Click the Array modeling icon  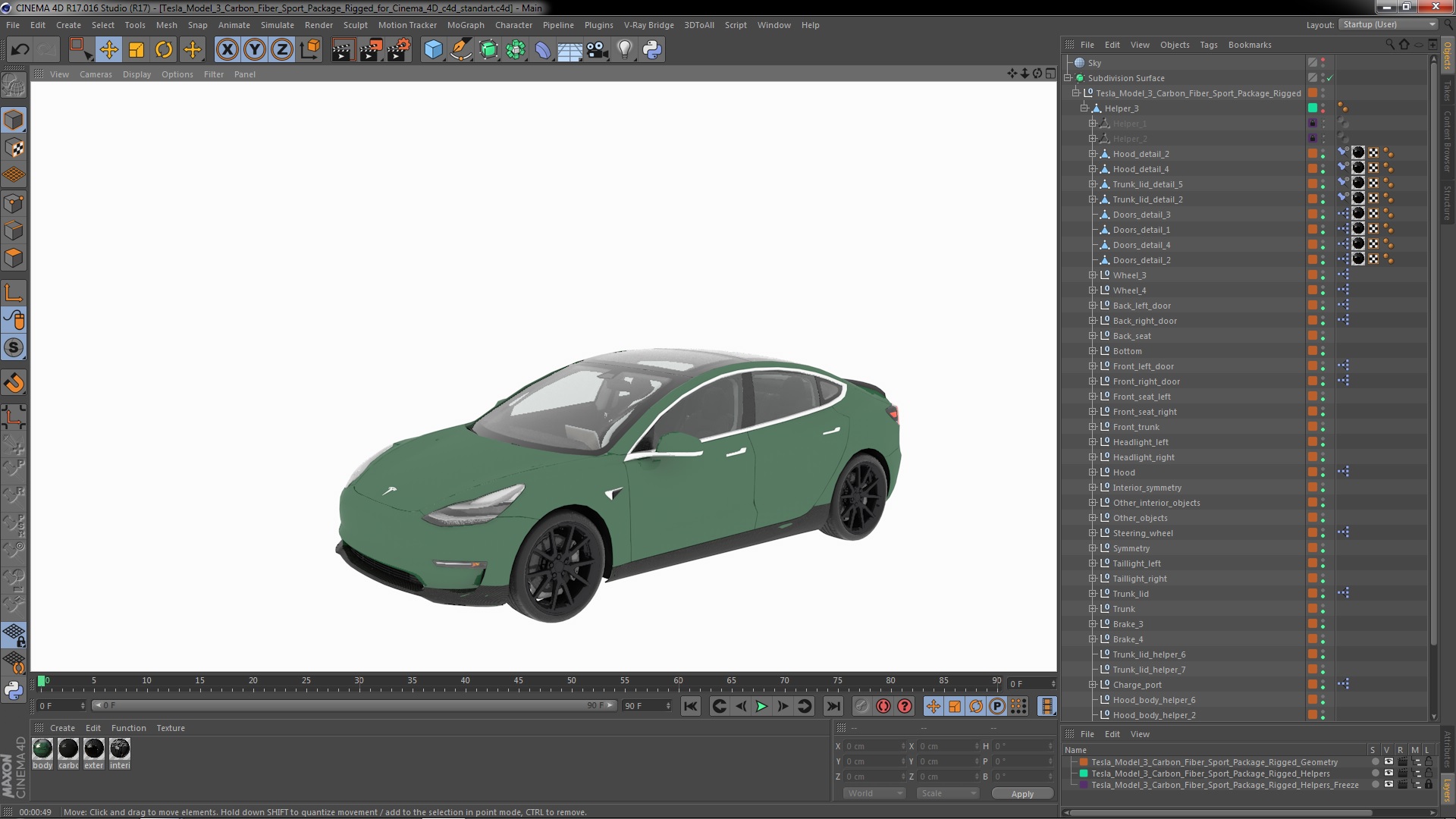[x=516, y=50]
